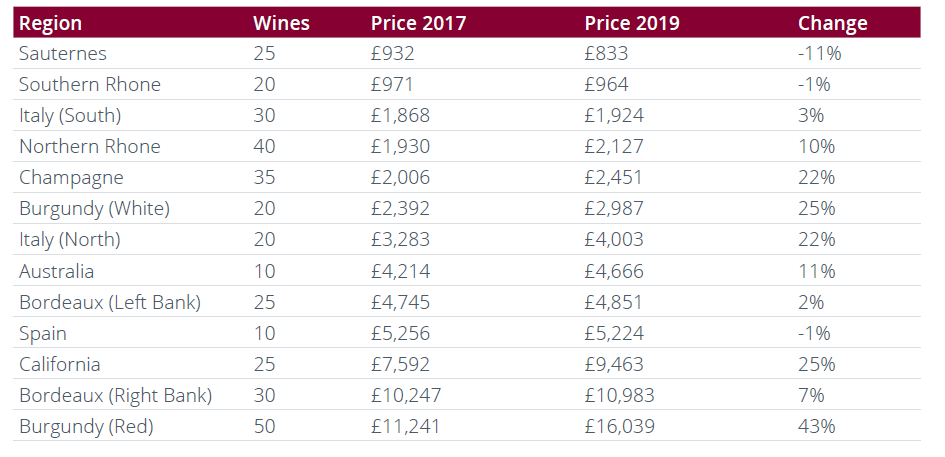Image resolution: width=945 pixels, height=457 pixels.
Task: Click the Change column header
Action: point(832,23)
